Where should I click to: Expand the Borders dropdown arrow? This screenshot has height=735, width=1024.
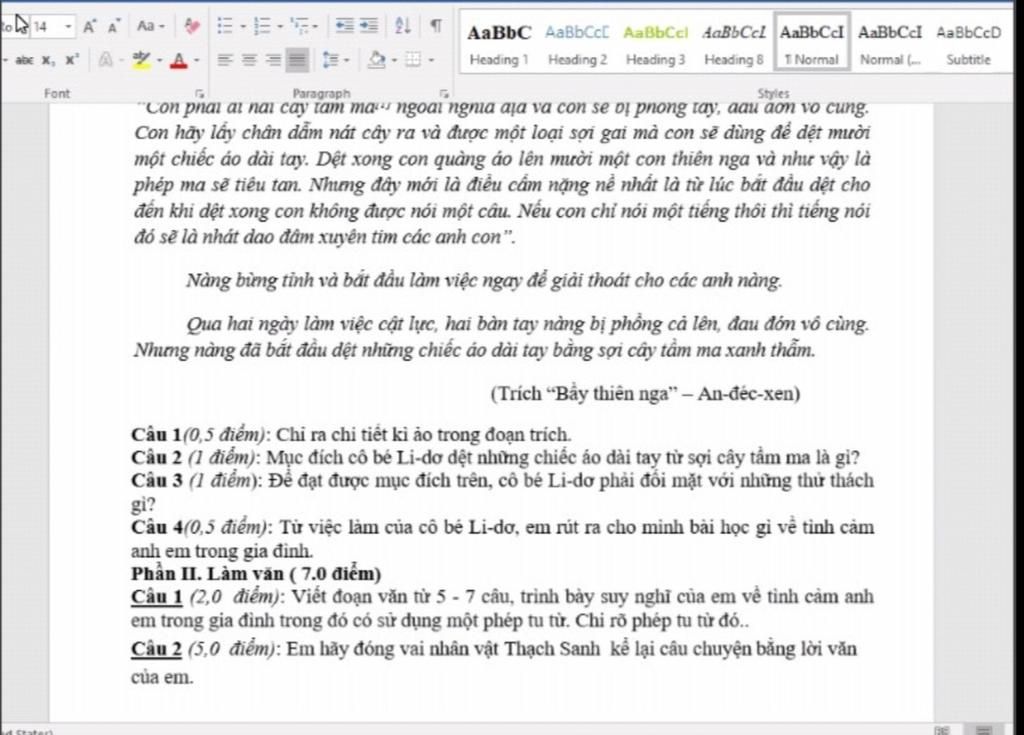click(x=431, y=61)
